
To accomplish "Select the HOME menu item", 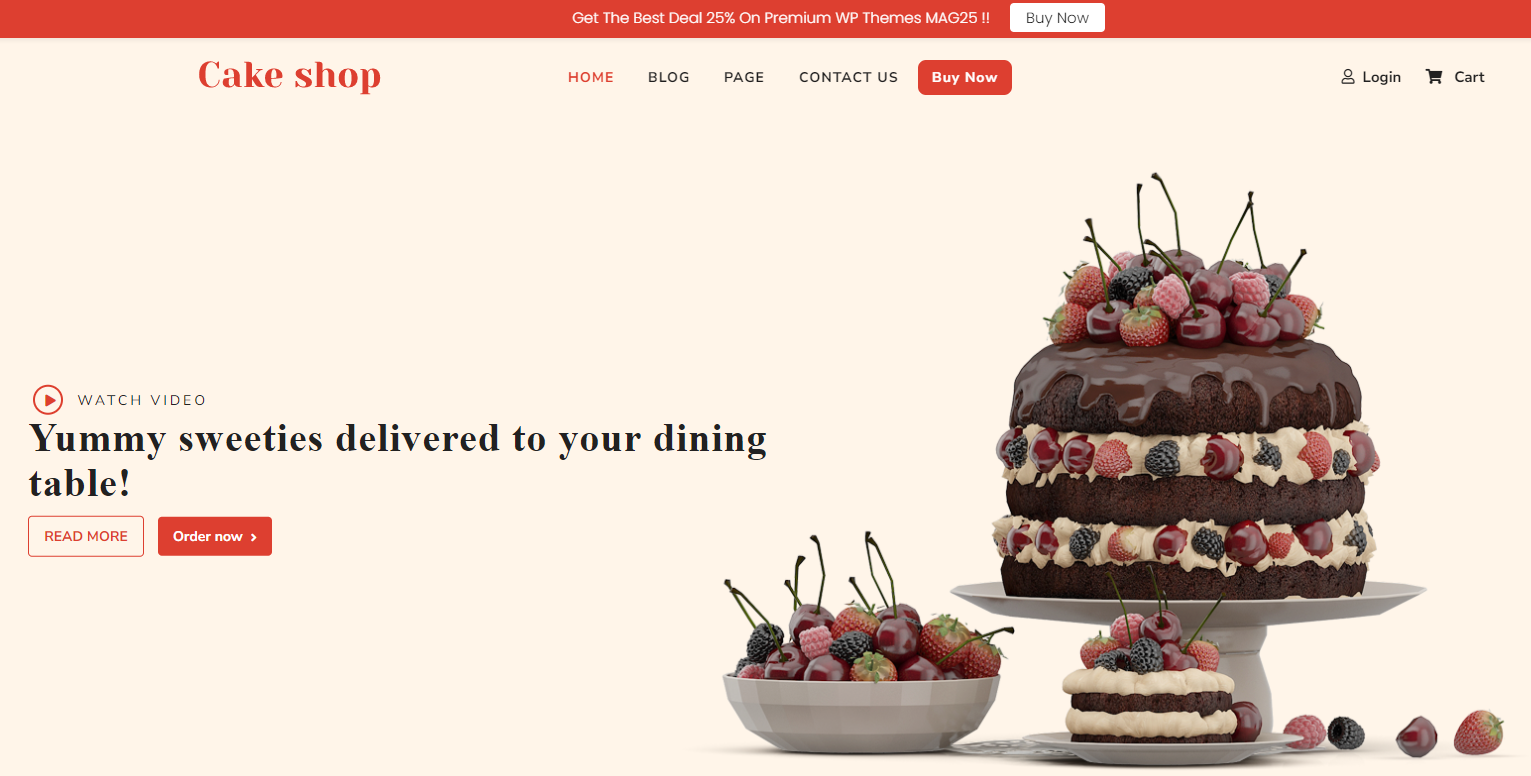I will point(591,77).
